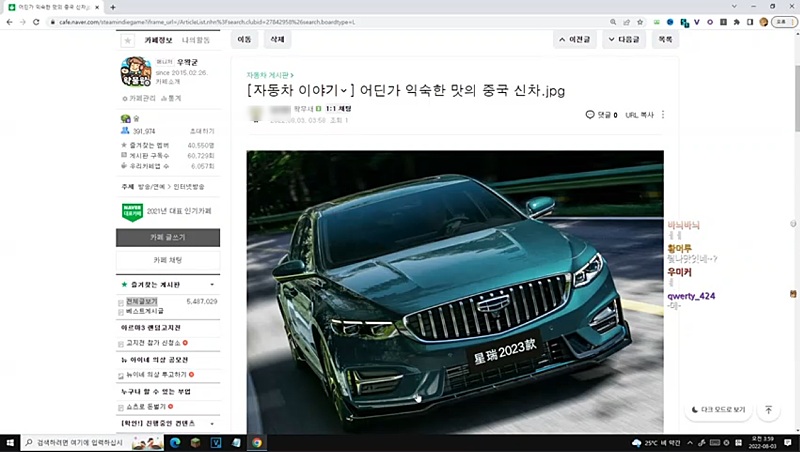Click the 초대하기 invite link
This screenshot has width=800, height=452.
click(x=202, y=131)
